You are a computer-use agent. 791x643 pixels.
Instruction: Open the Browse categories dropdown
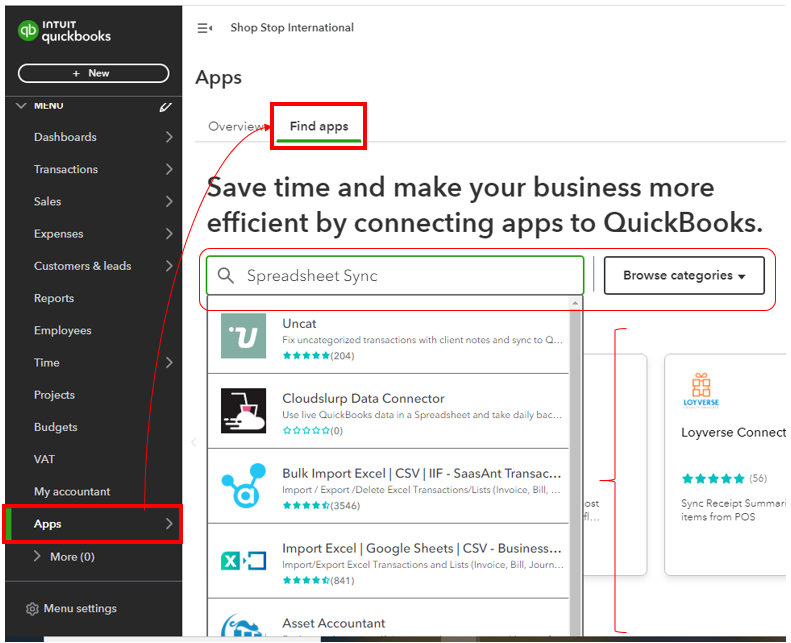[684, 275]
